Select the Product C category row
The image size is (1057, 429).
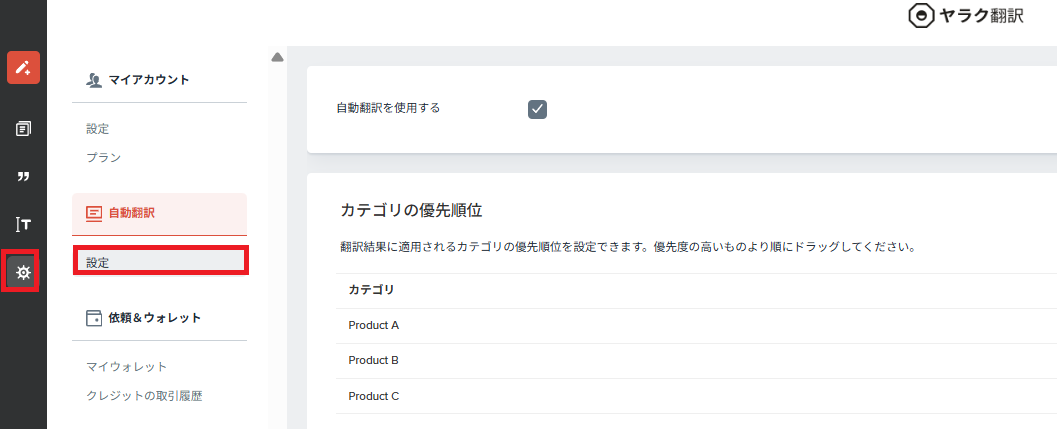click(696, 396)
